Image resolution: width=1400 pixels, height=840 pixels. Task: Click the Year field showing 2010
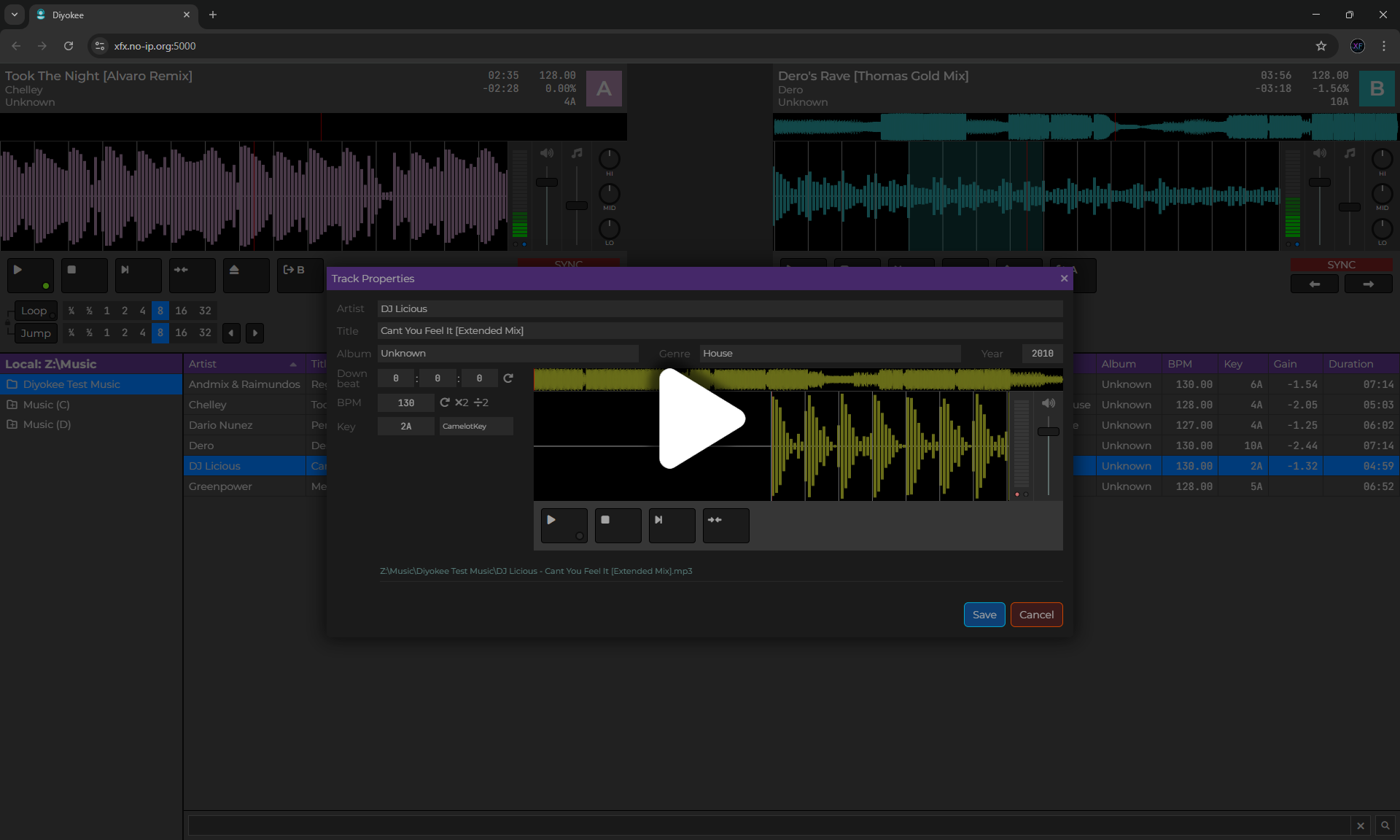(x=1042, y=354)
